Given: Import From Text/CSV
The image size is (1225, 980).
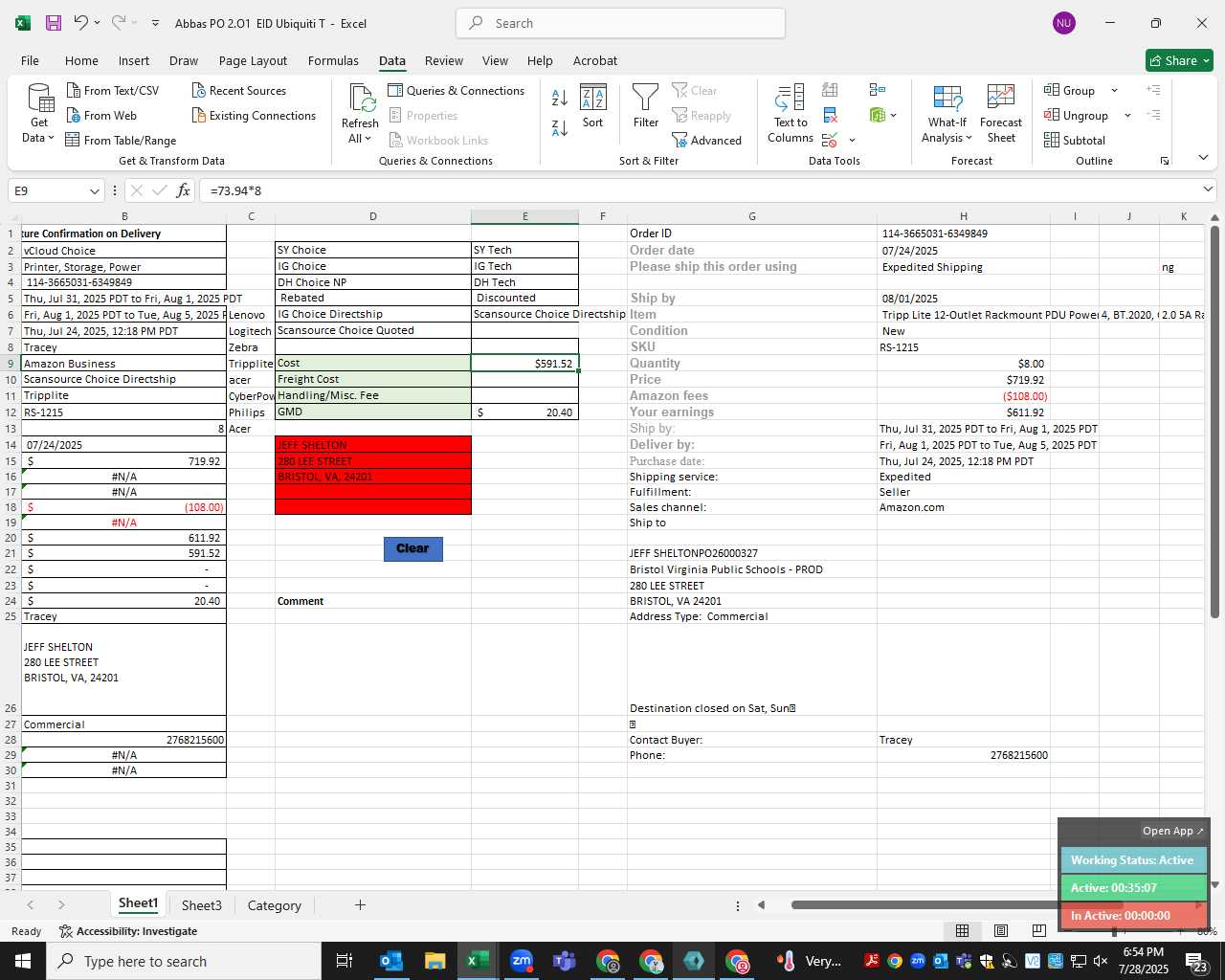Looking at the screenshot, I should pyautogui.click(x=112, y=91).
